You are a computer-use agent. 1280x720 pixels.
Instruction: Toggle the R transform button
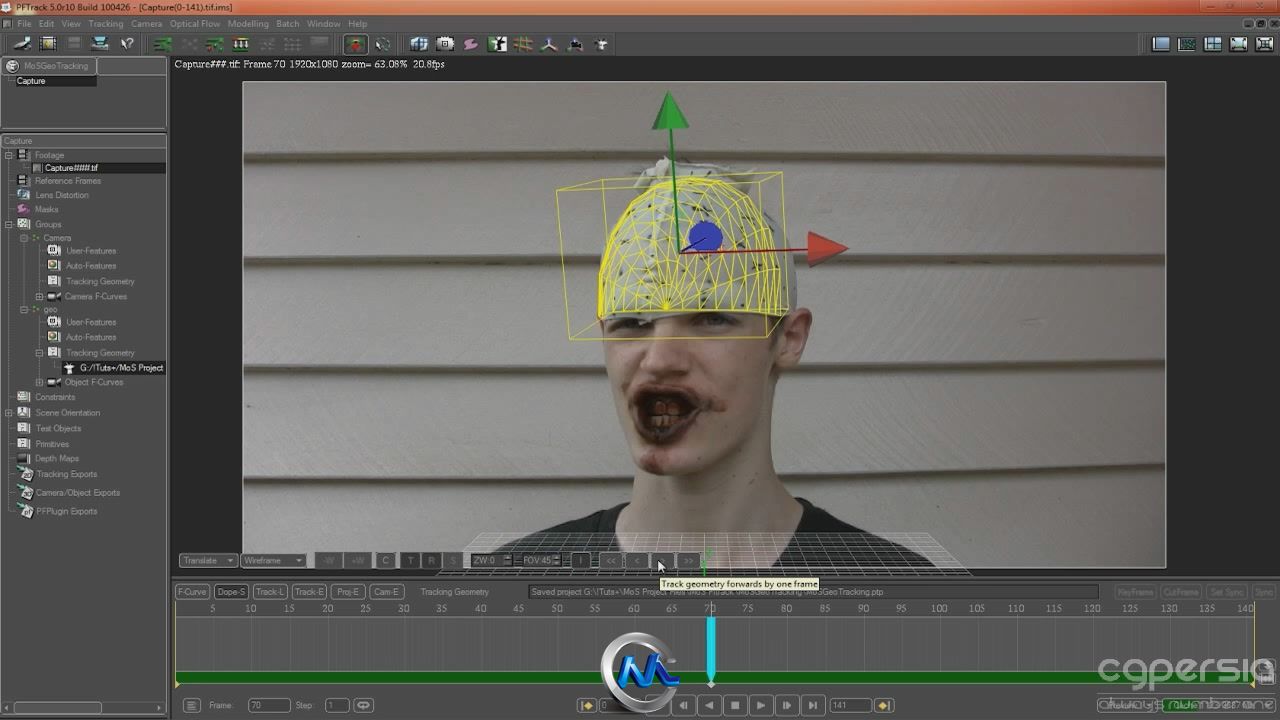coord(431,561)
